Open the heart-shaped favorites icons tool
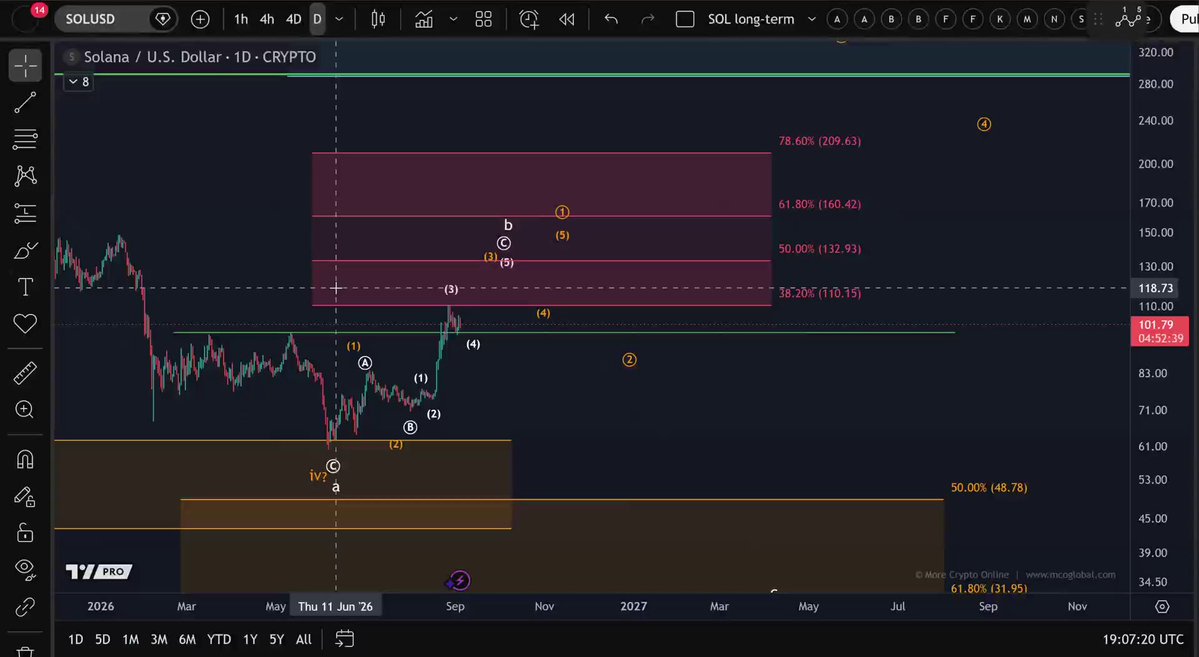1199x657 pixels. pos(25,324)
